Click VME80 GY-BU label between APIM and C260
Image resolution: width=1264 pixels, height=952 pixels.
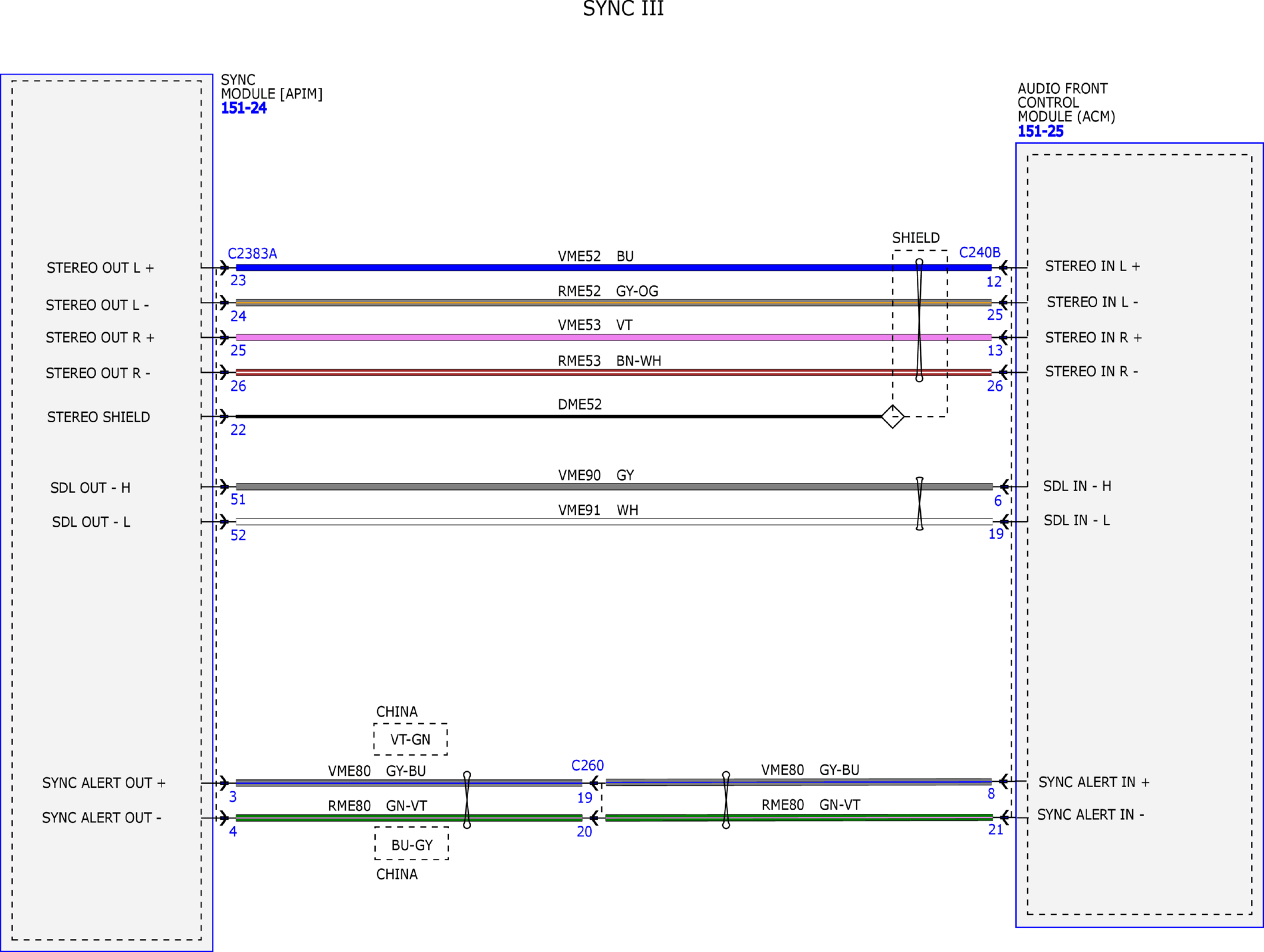[x=377, y=770]
